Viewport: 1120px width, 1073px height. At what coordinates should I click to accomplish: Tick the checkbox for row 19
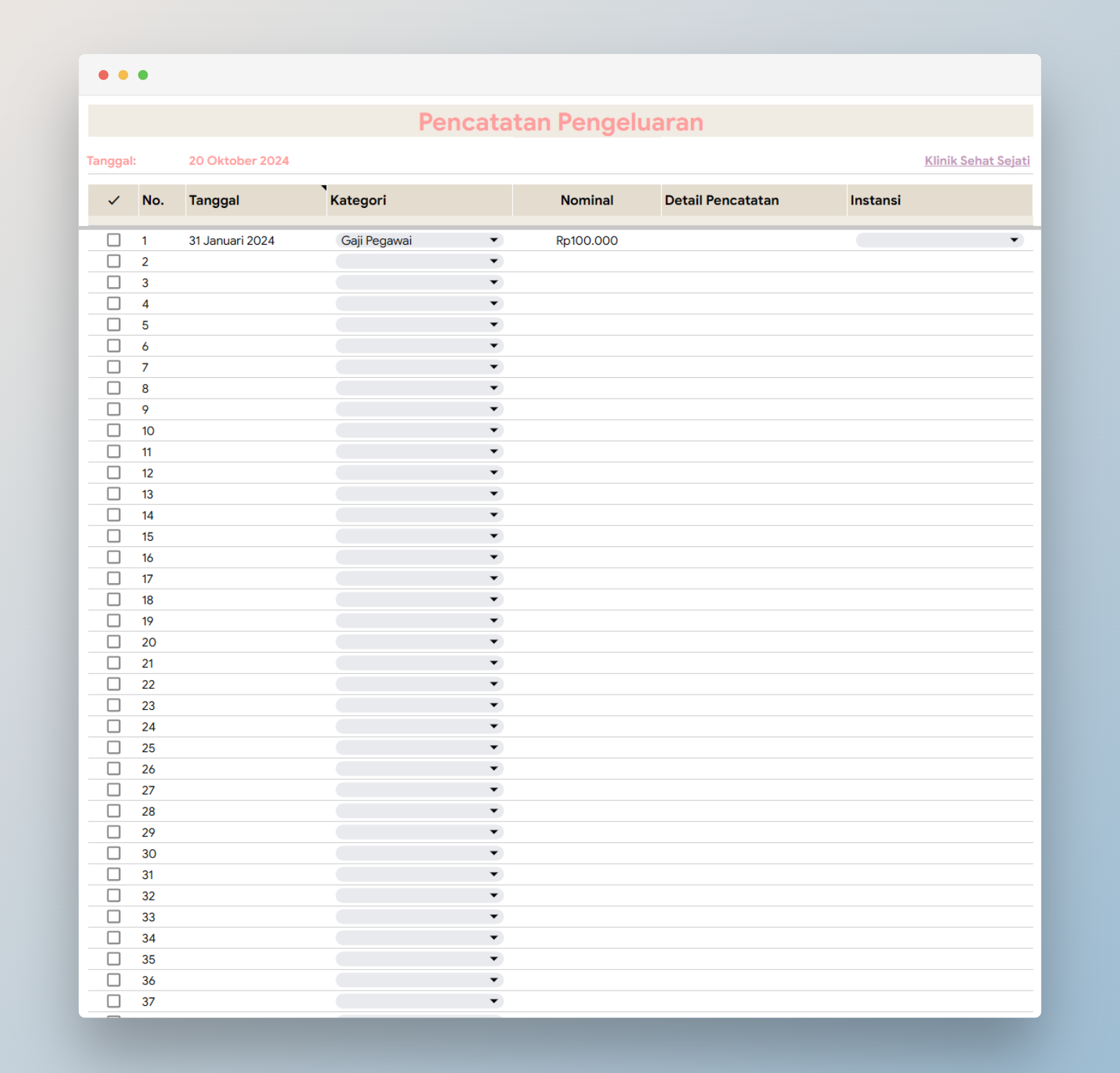[114, 620]
